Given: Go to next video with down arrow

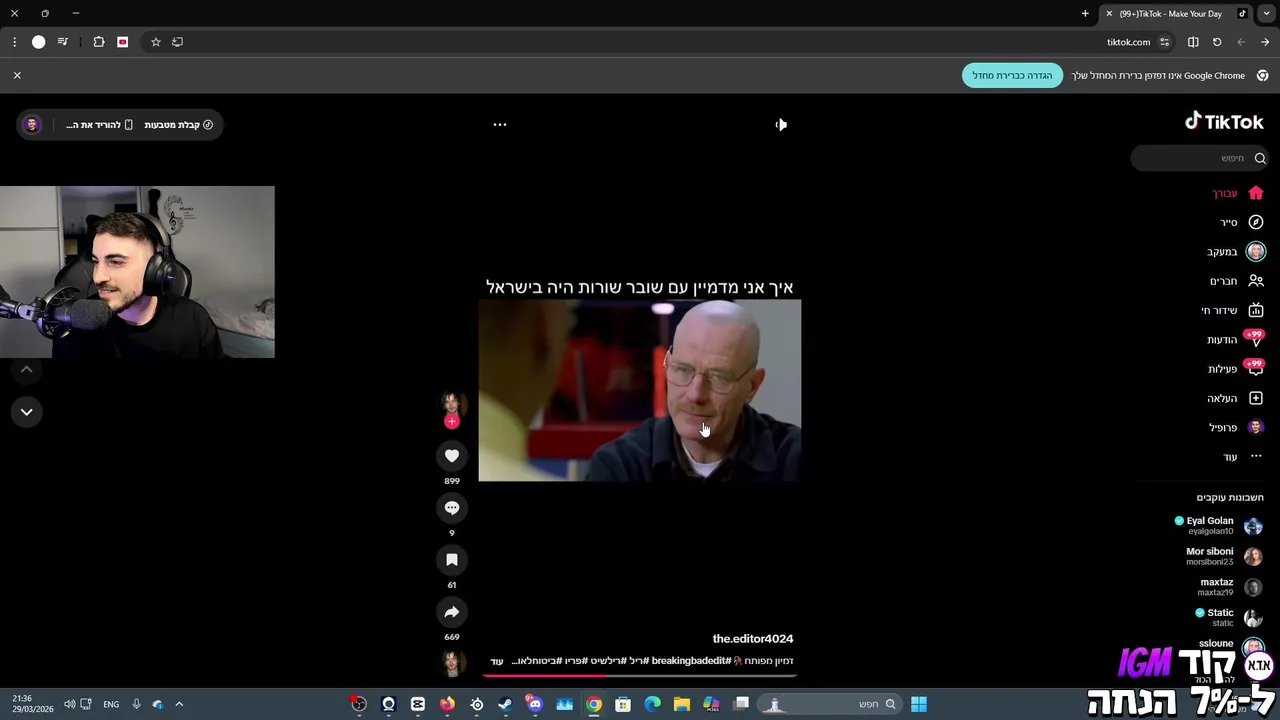Looking at the screenshot, I should (27, 412).
